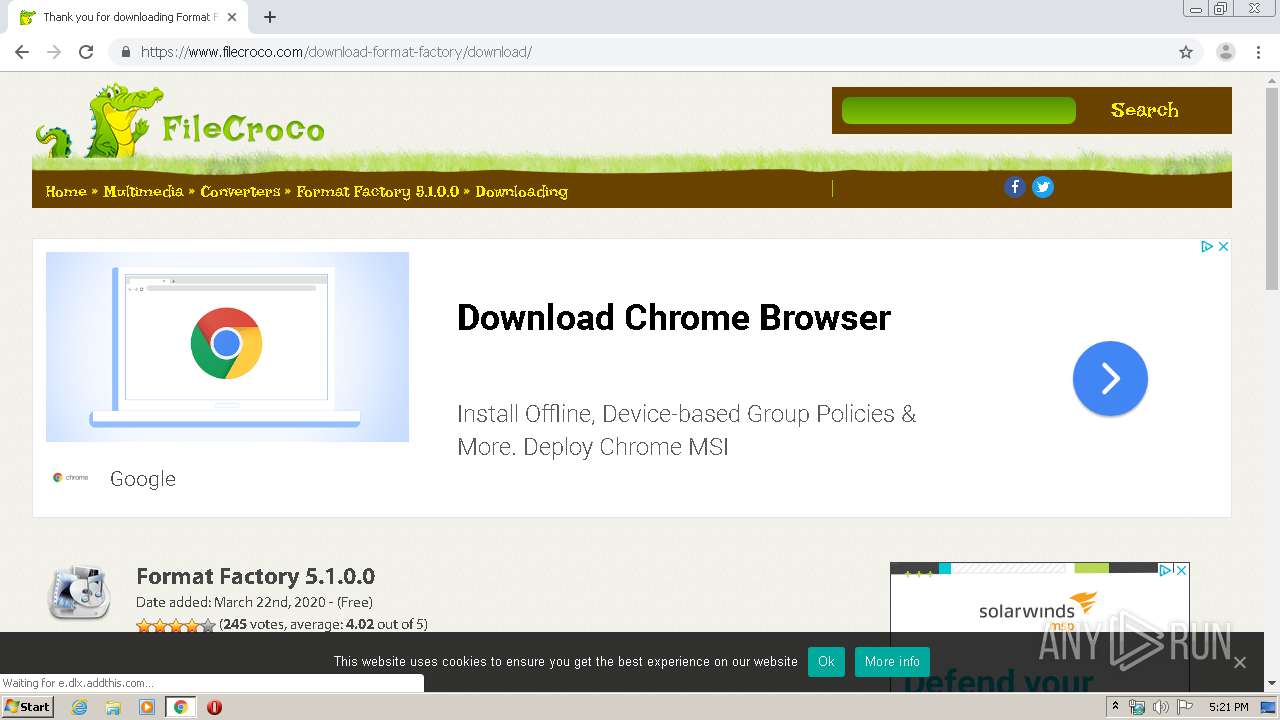The image size is (1280, 720).
Task: Click the volume speaker tray icon
Action: click(1160, 707)
